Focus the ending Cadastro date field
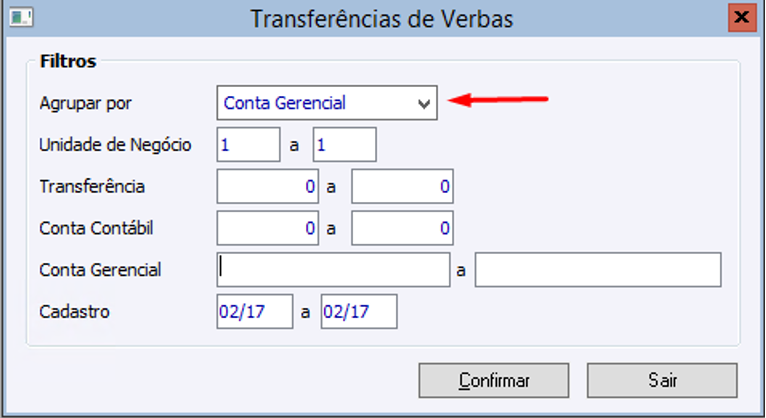The width and height of the screenshot is (766, 418). pyautogui.click(x=359, y=312)
